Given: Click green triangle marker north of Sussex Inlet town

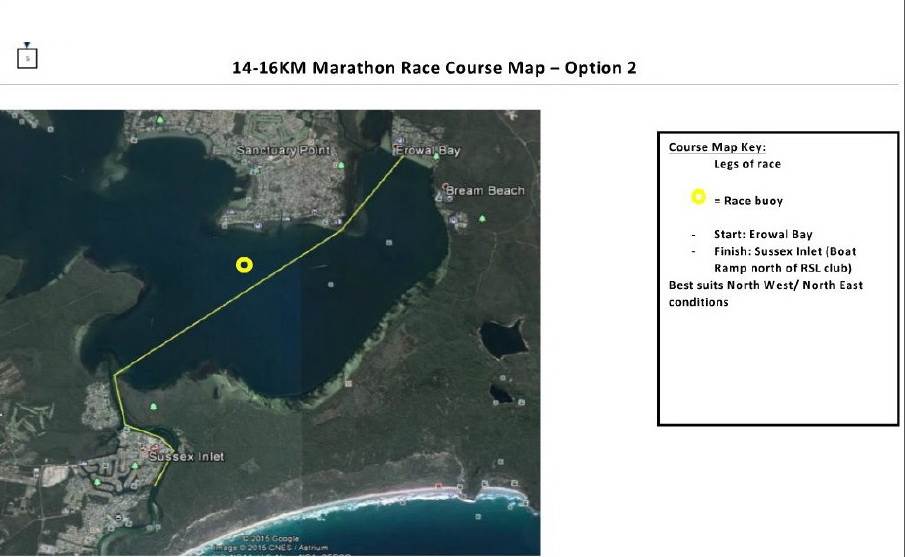Looking at the screenshot, I should 152,406.
